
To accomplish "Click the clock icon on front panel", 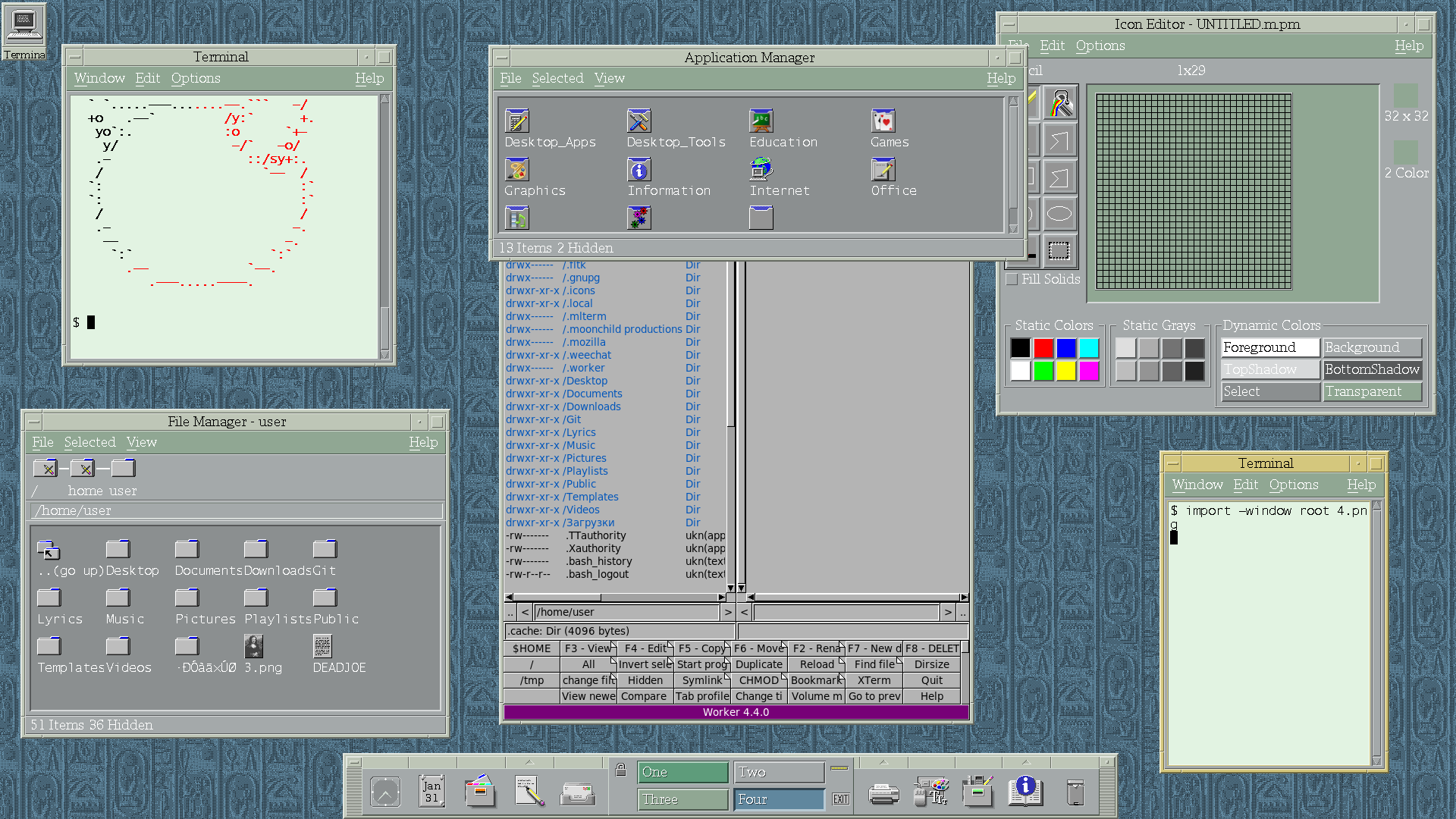I will pyautogui.click(x=385, y=792).
